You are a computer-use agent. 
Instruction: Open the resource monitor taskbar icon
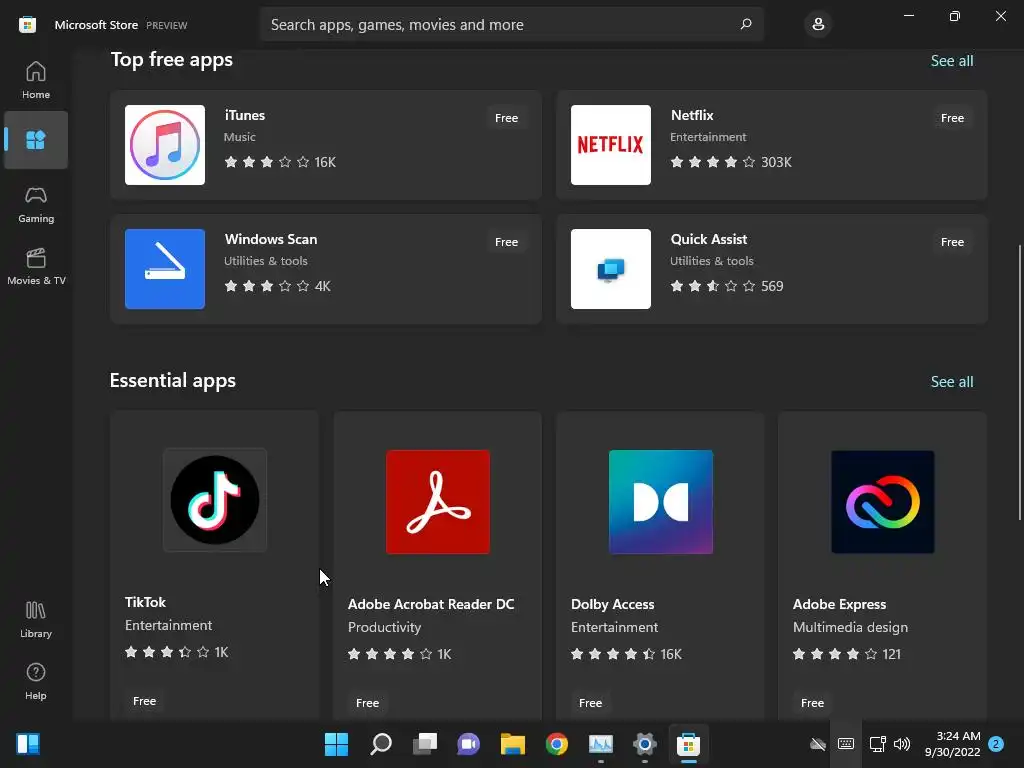pos(601,744)
